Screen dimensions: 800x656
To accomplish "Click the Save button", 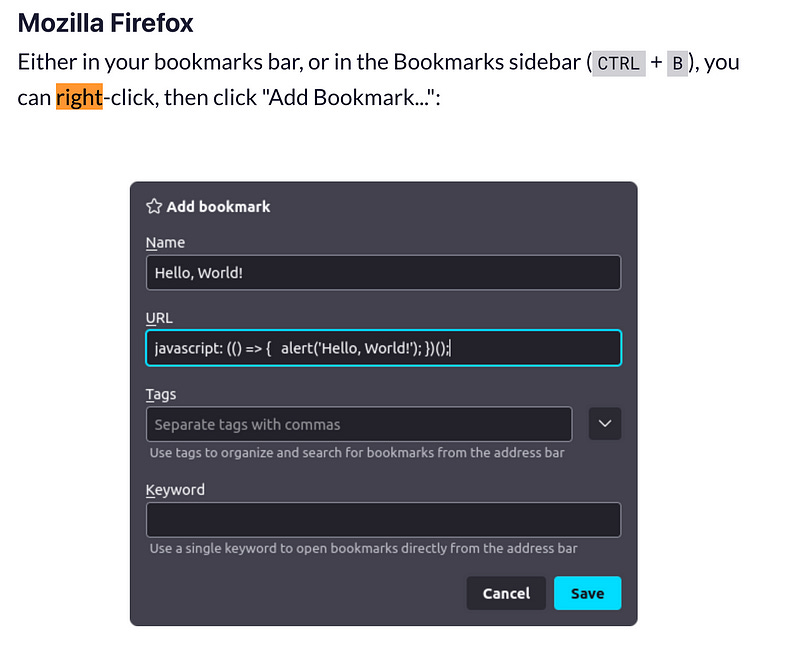I will pos(587,593).
